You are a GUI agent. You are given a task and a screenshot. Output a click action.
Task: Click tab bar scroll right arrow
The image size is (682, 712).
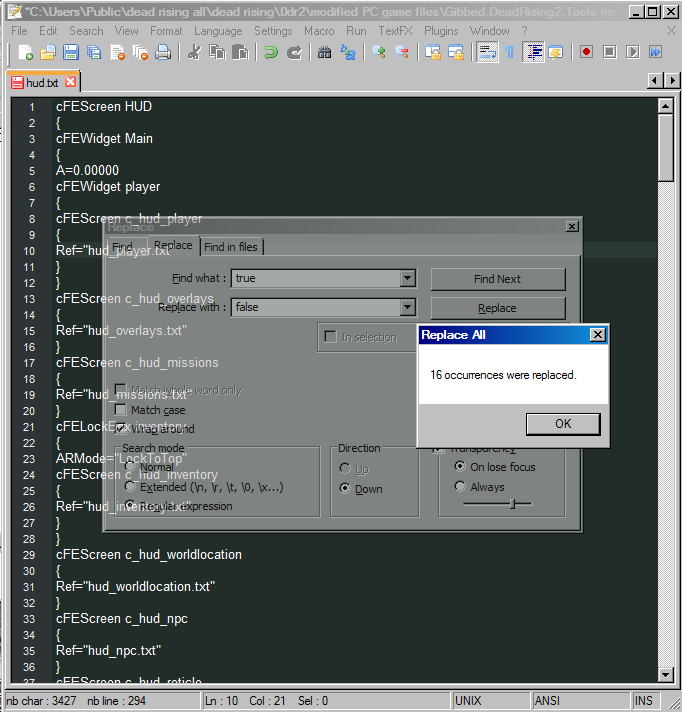tap(672, 80)
